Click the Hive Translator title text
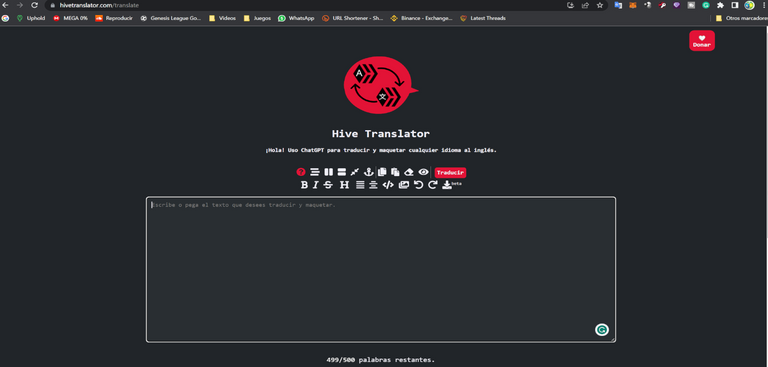Screen dimensions: 768x367 click(x=381, y=133)
